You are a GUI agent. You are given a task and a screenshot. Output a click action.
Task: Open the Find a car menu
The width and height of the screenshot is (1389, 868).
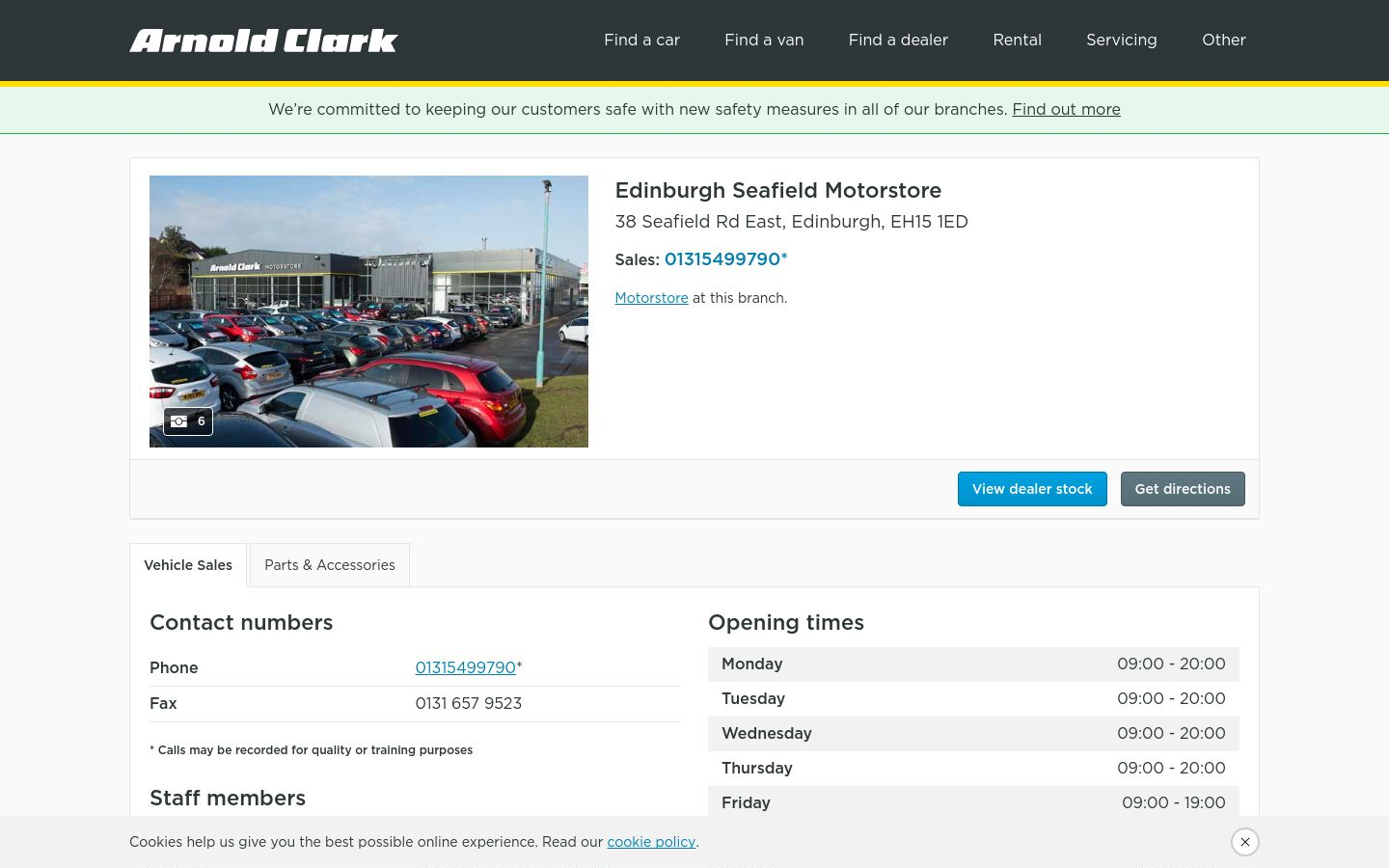click(641, 40)
